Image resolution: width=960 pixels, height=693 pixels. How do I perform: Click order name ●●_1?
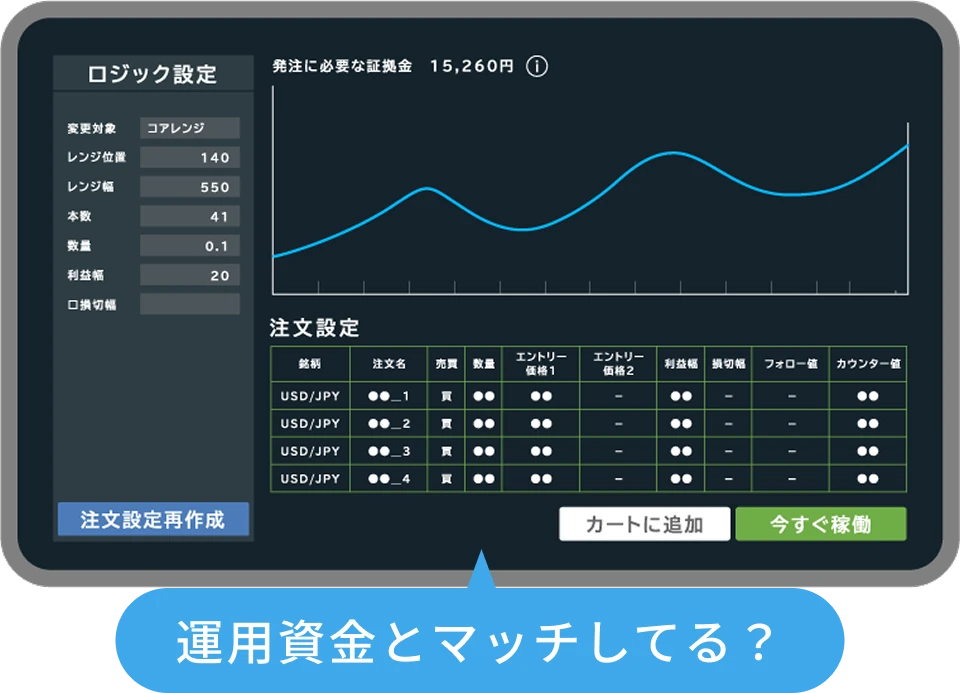tap(389, 396)
